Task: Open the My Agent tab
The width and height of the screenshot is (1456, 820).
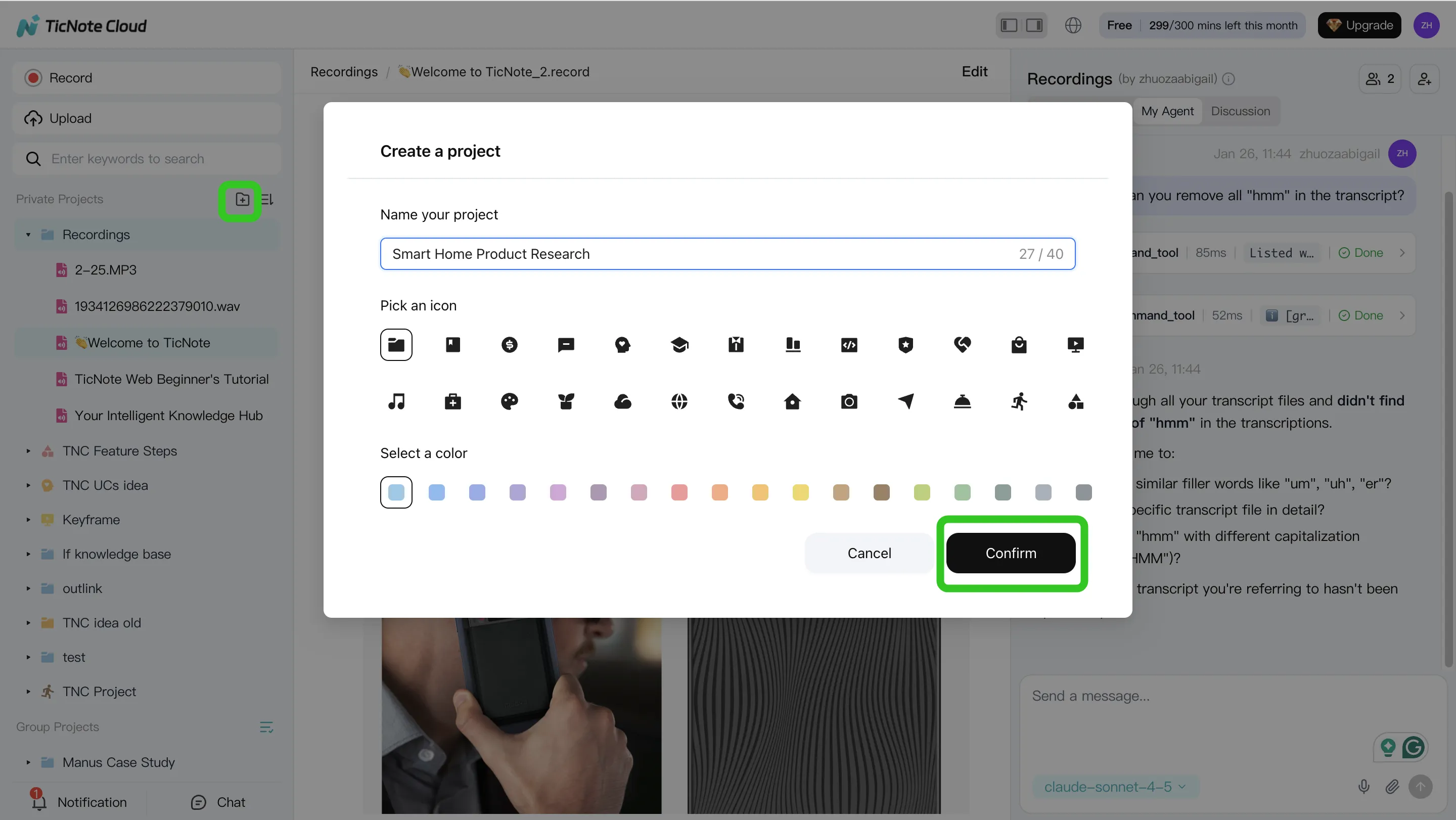Action: [x=1168, y=111]
